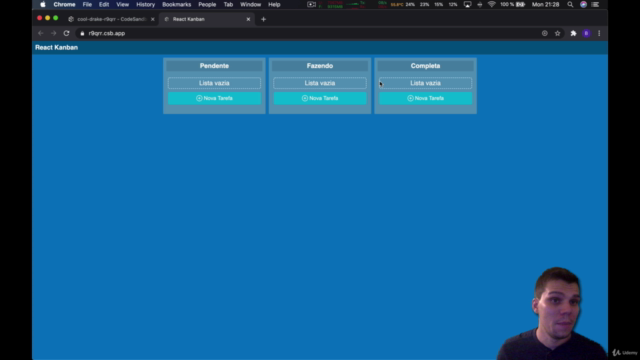Click the screen recording icon in menu bar

(x=311, y=4)
